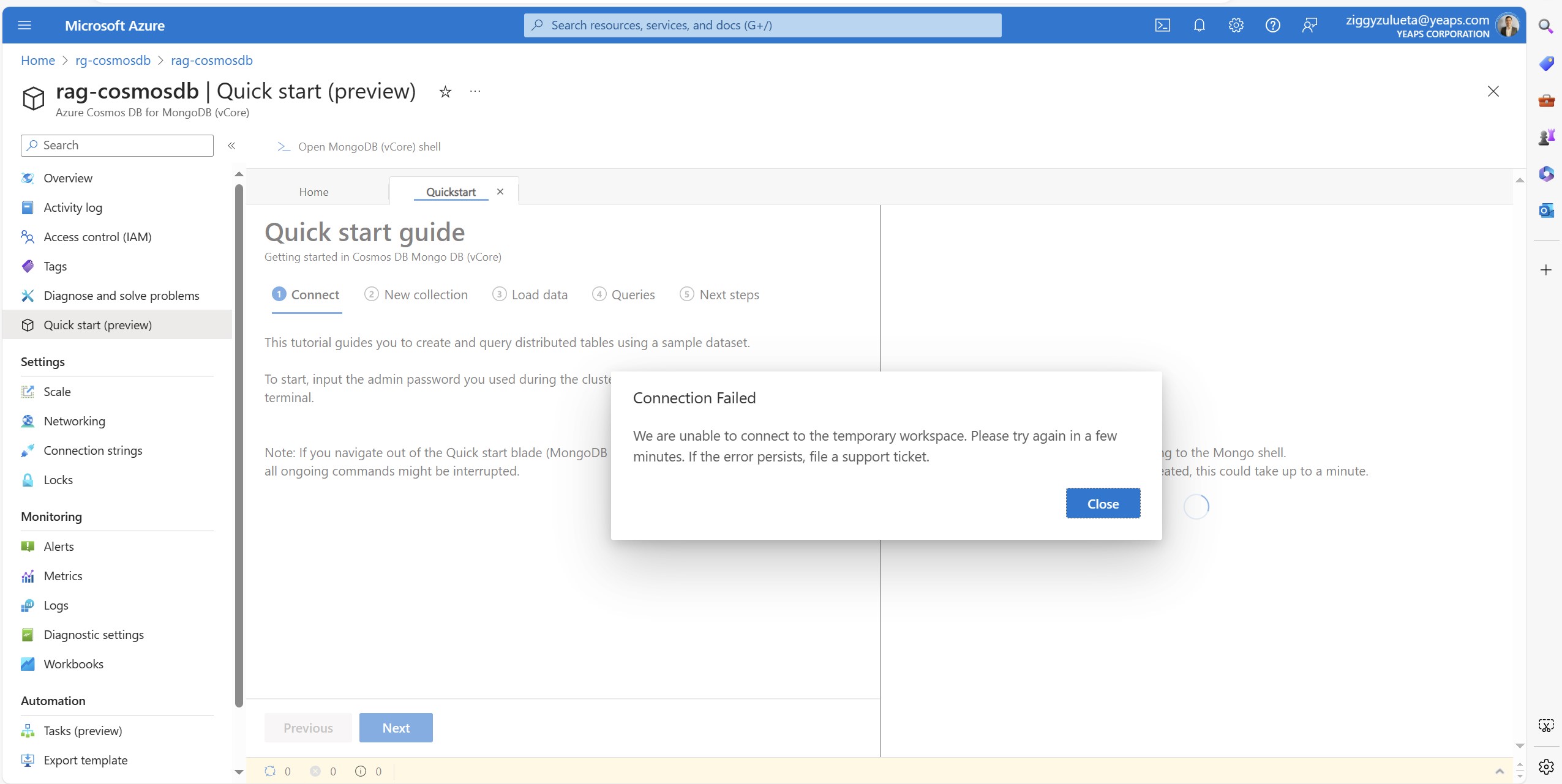Open portal settings gear icon
Image resolution: width=1562 pixels, height=784 pixels.
coord(1236,25)
